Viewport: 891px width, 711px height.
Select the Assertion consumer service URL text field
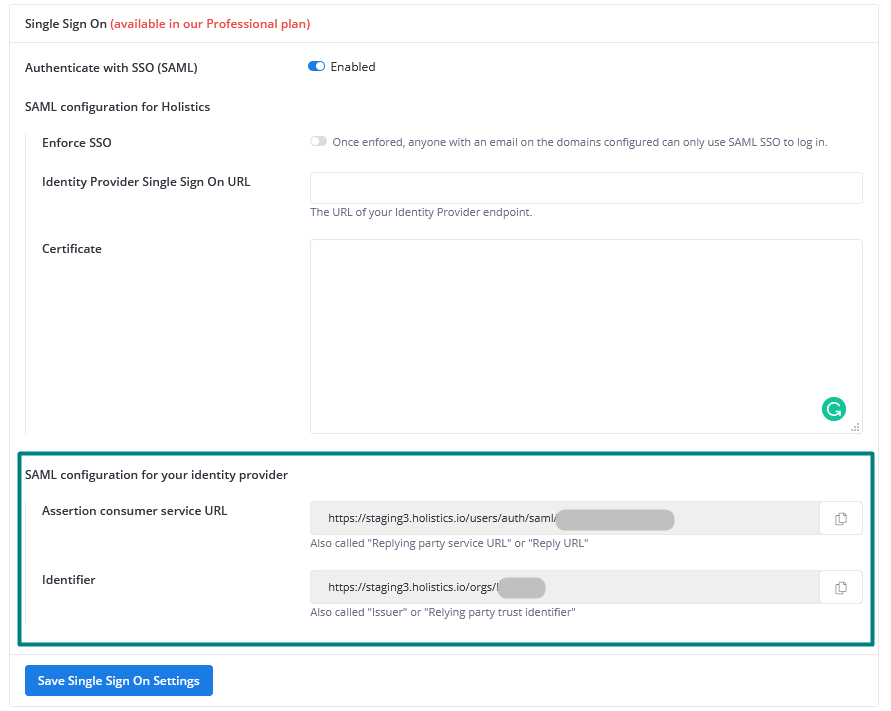(x=564, y=519)
